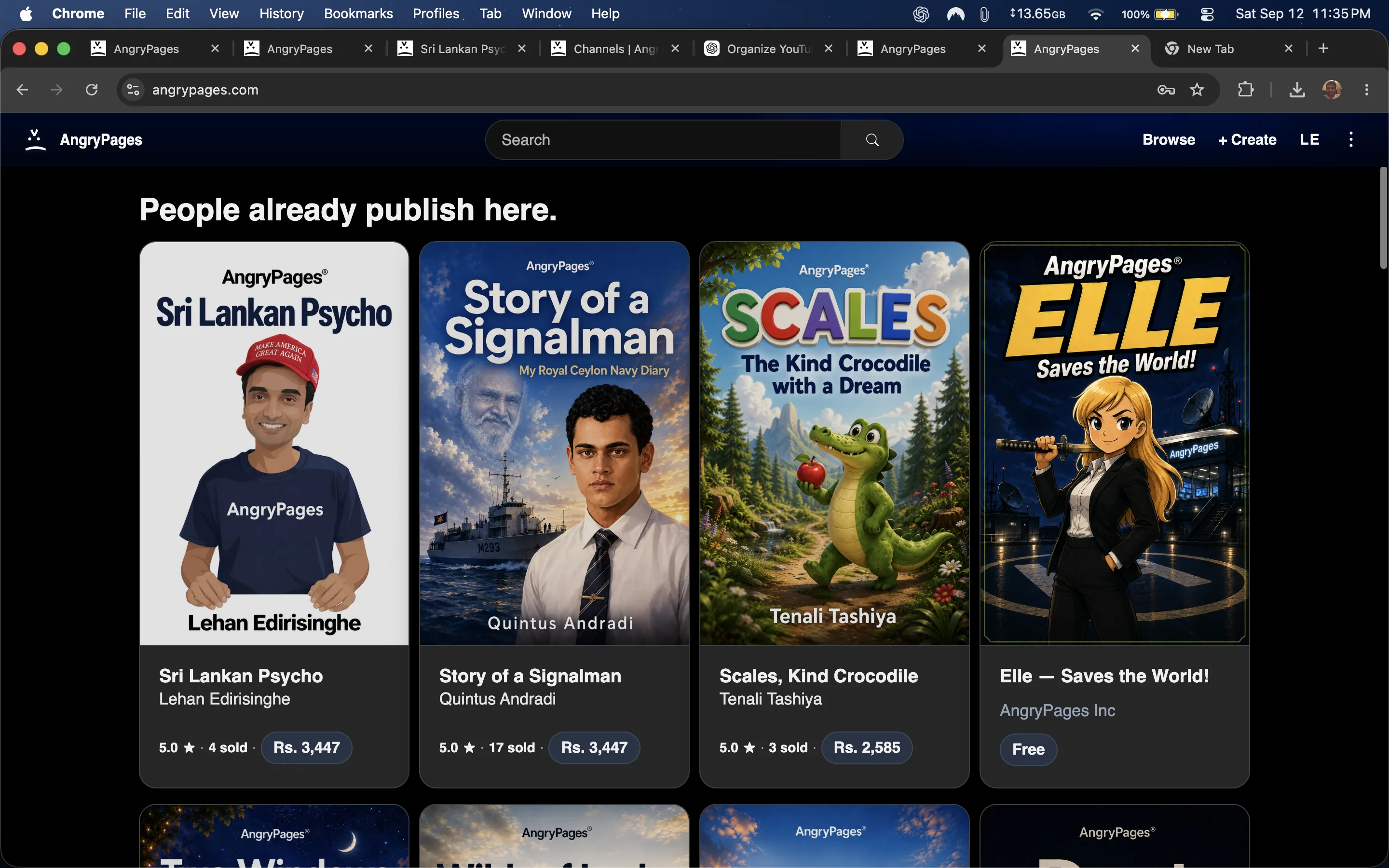Click the Story of a Signalman book cover
1389x868 pixels.
554,443
